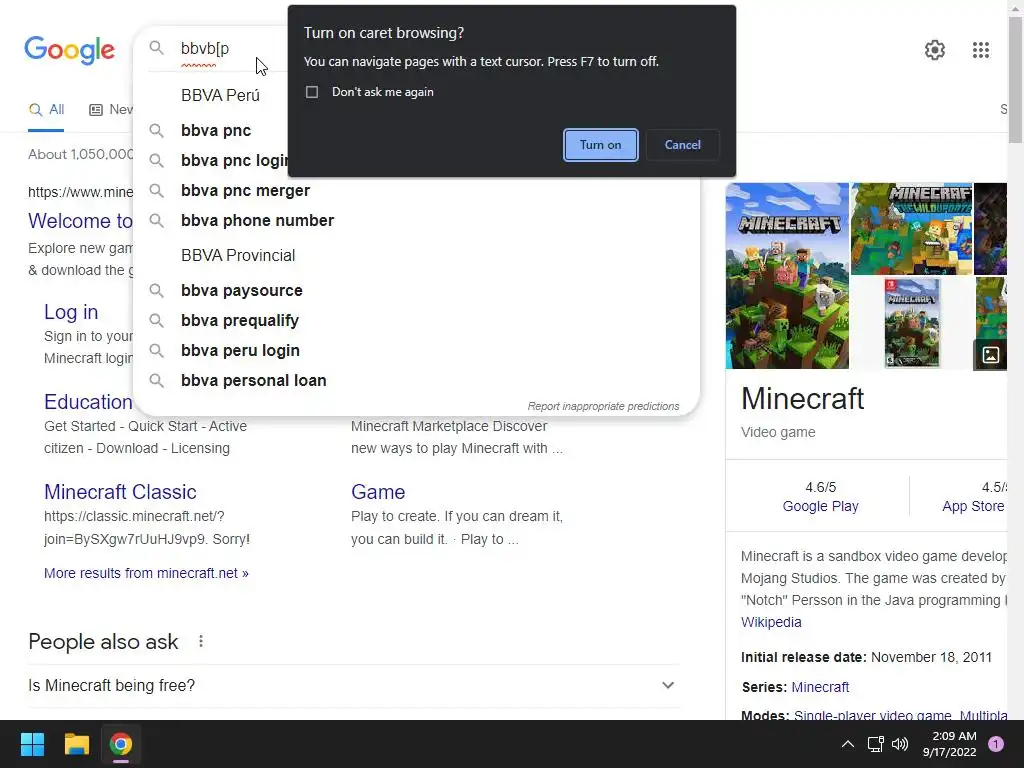Choose suggestion 'bbva pnc'
The width and height of the screenshot is (1024, 768).
(216, 131)
